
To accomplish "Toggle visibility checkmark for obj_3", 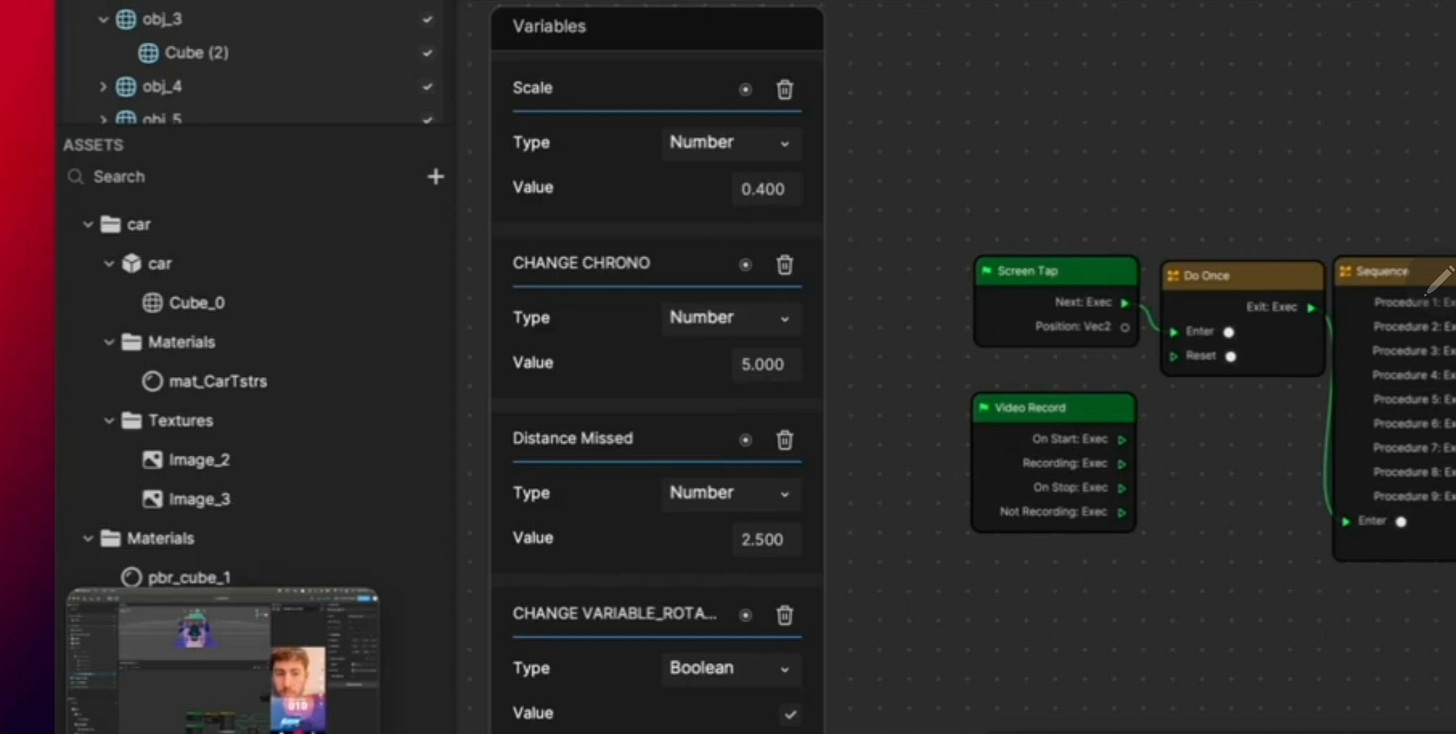I will click(428, 19).
